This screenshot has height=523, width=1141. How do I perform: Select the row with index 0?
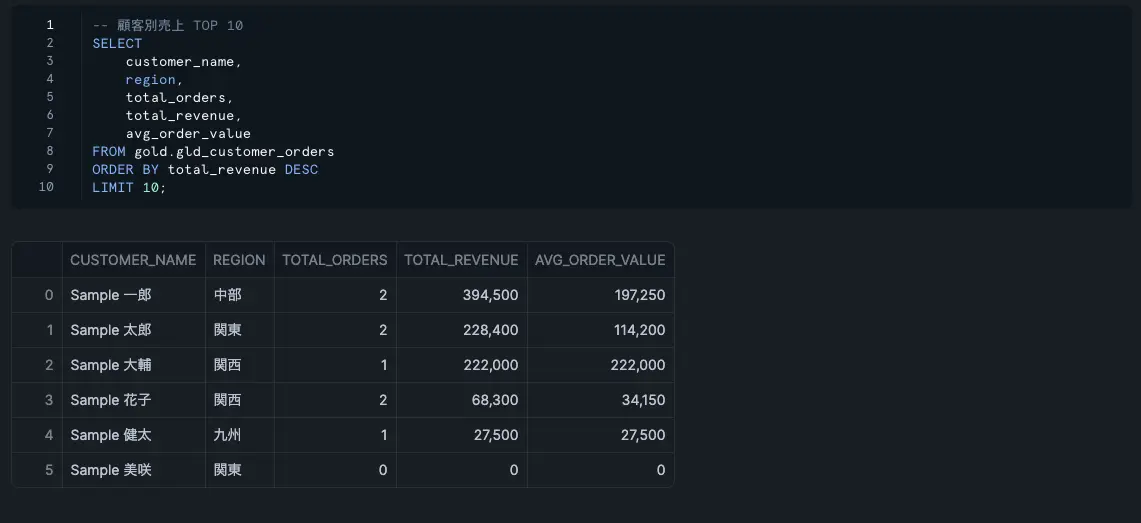point(37,295)
